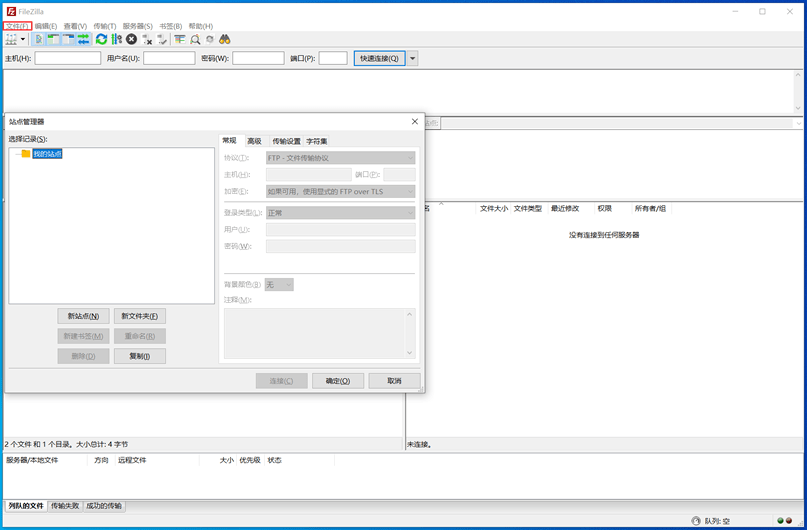
Task: Toggle the transfer queue display icon
Action: [83, 39]
